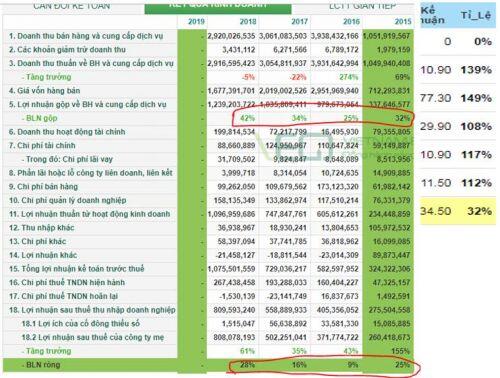Select the 2017 column header

click(x=300, y=22)
